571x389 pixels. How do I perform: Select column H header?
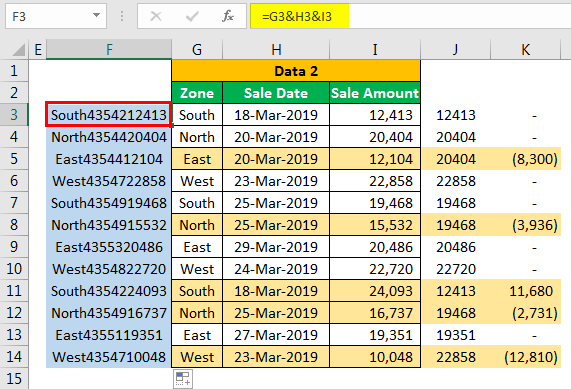point(276,50)
